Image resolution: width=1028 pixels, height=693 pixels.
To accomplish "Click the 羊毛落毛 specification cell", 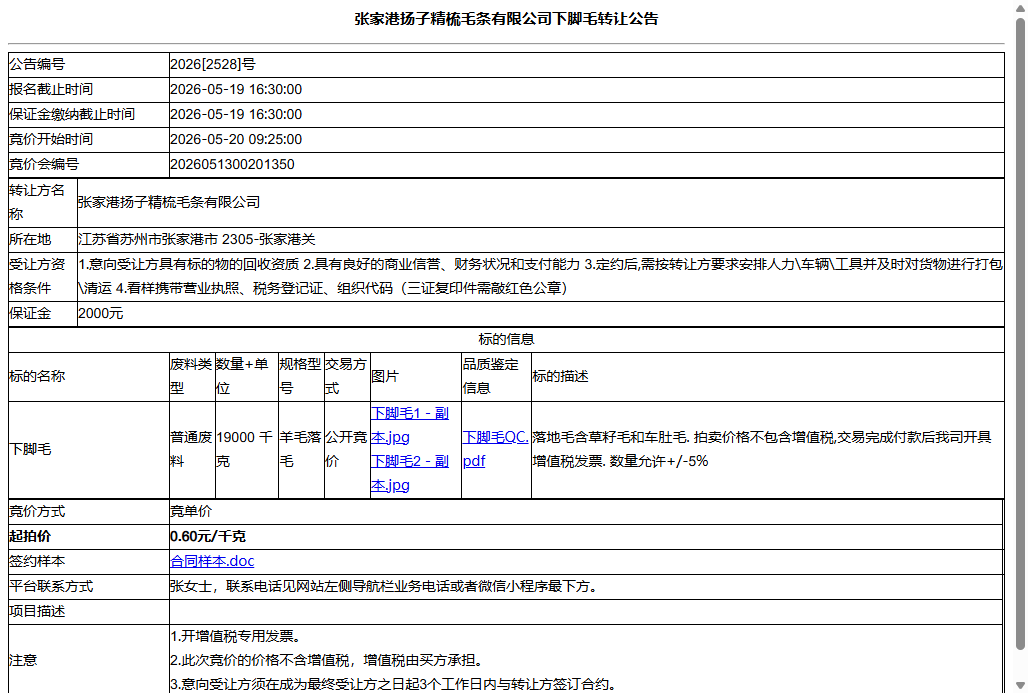I will click(301, 450).
